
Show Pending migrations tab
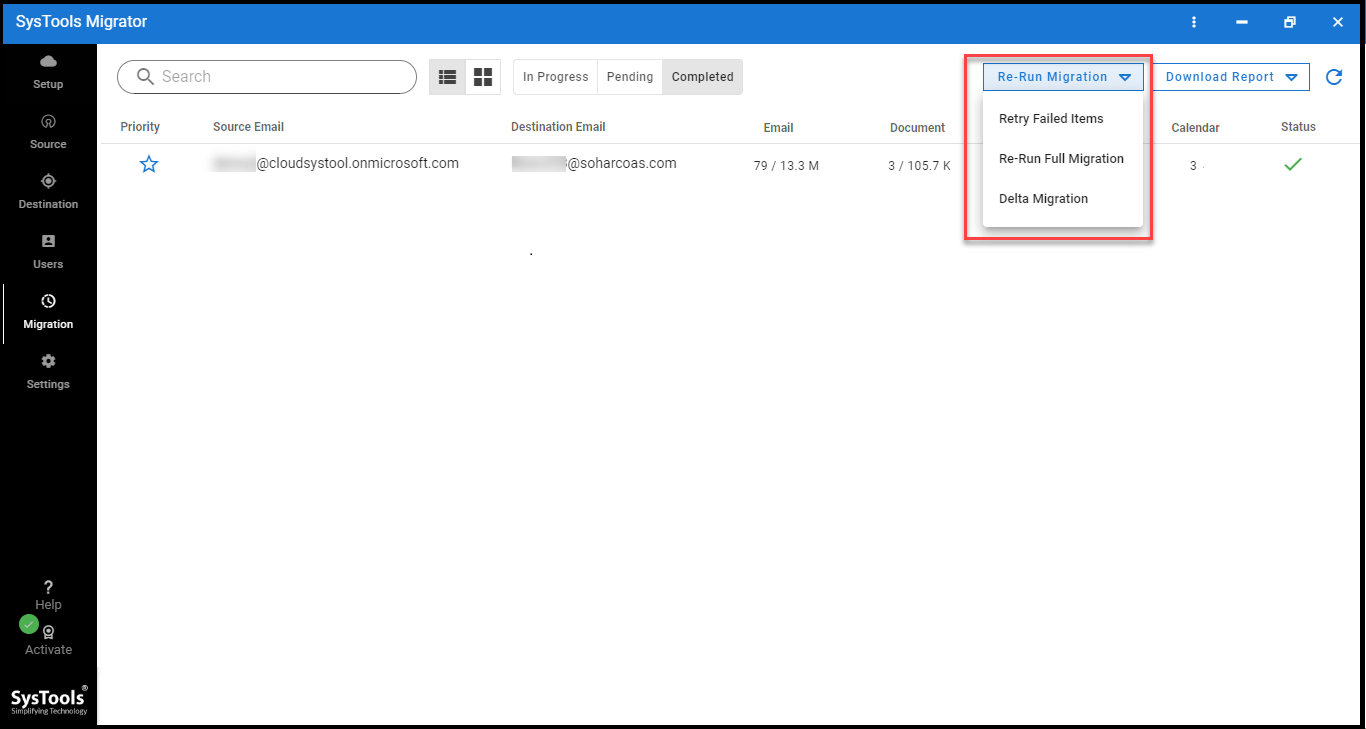tap(630, 77)
